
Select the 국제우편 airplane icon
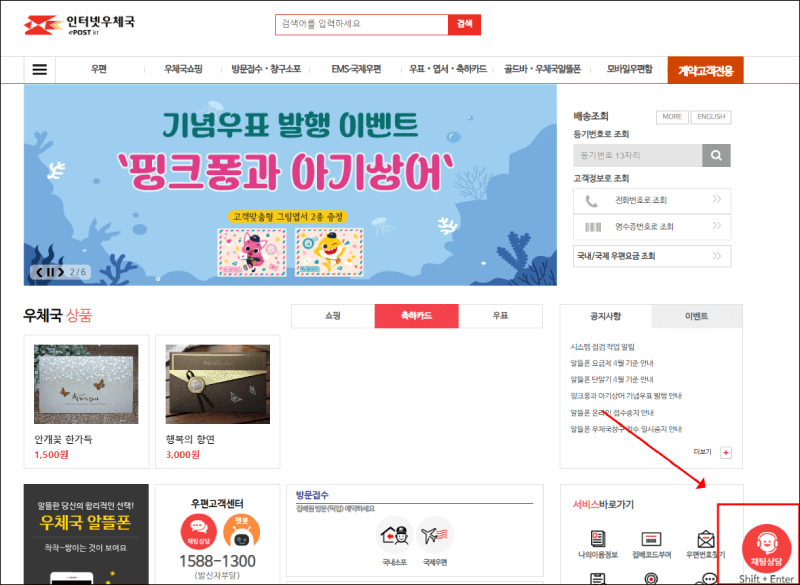[434, 533]
